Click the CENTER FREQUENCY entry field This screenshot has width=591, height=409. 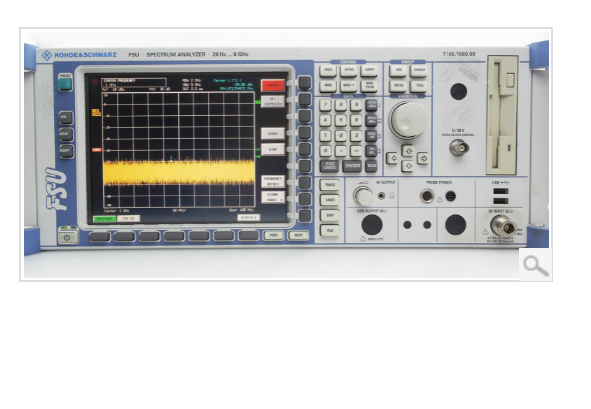134,83
